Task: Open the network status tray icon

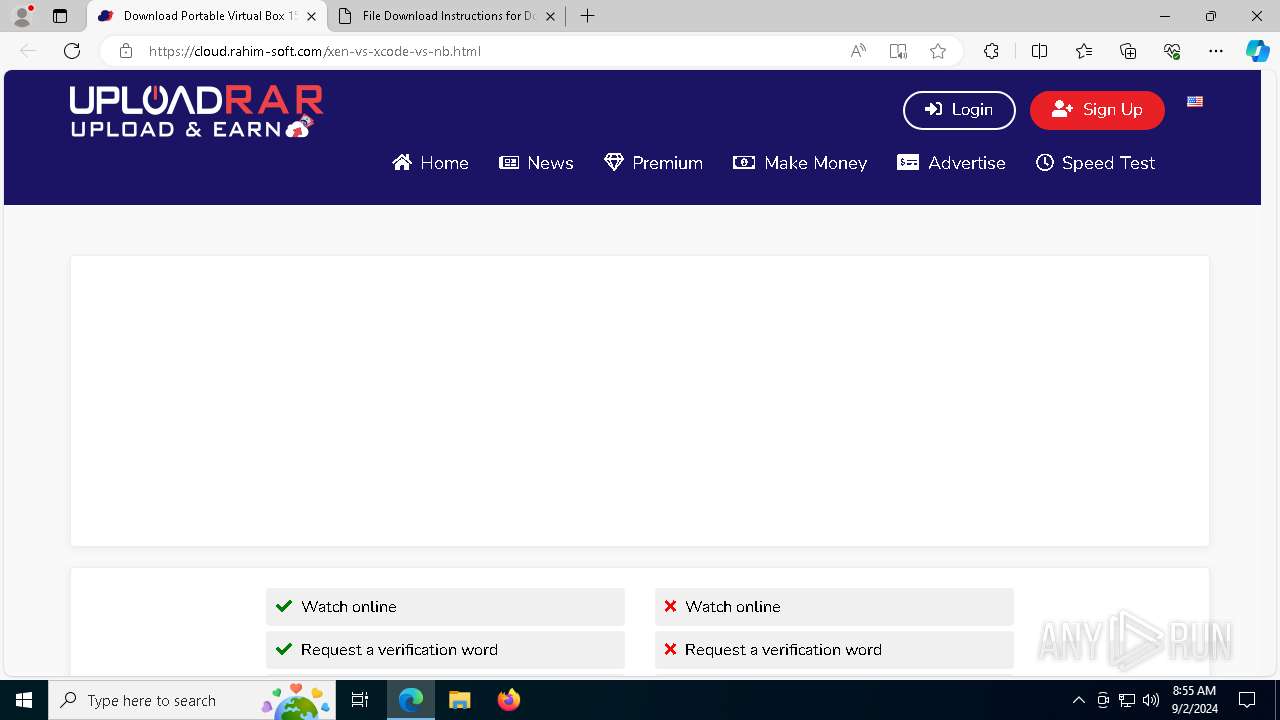Action: point(1127,700)
